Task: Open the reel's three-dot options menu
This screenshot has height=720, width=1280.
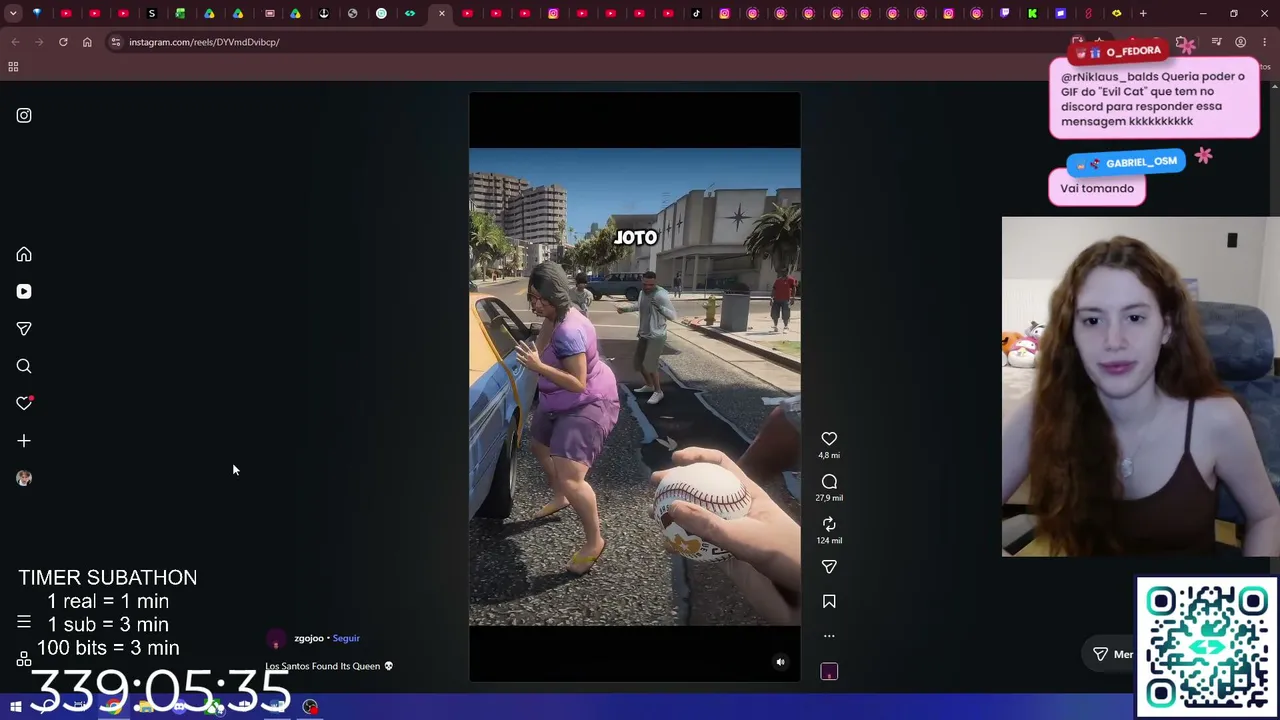Action: [829, 635]
